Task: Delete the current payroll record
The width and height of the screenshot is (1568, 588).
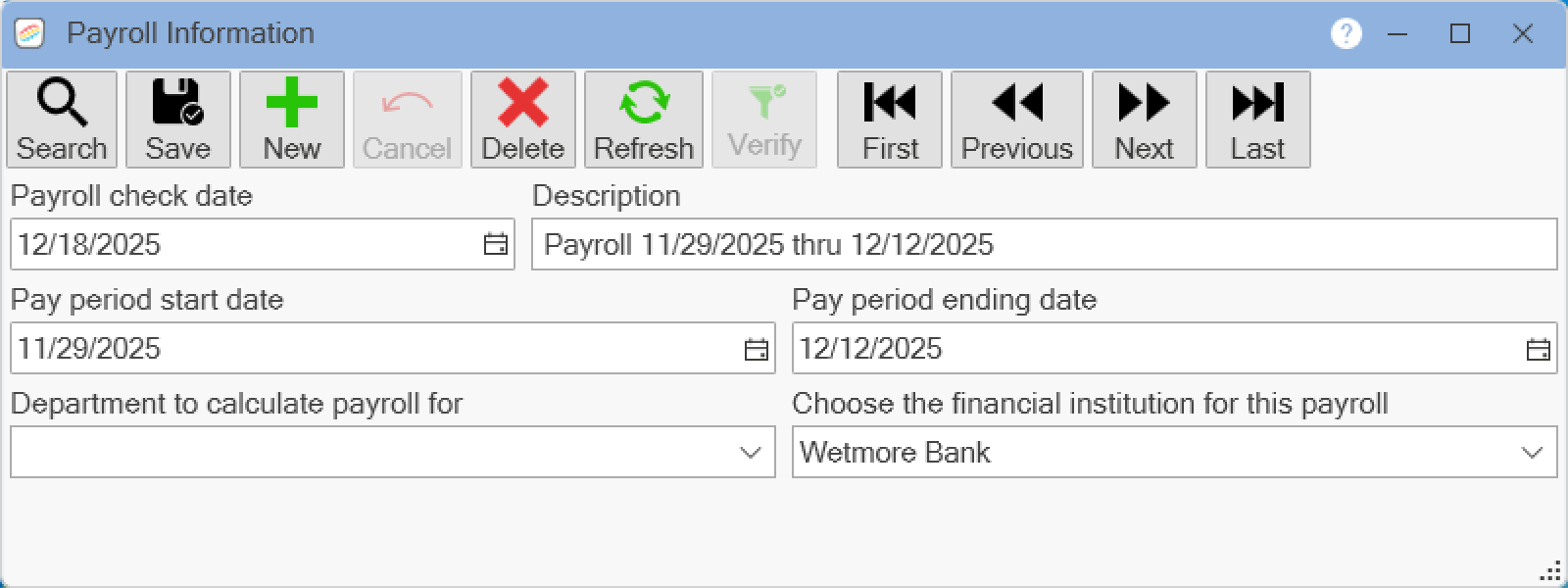Action: coord(522,120)
